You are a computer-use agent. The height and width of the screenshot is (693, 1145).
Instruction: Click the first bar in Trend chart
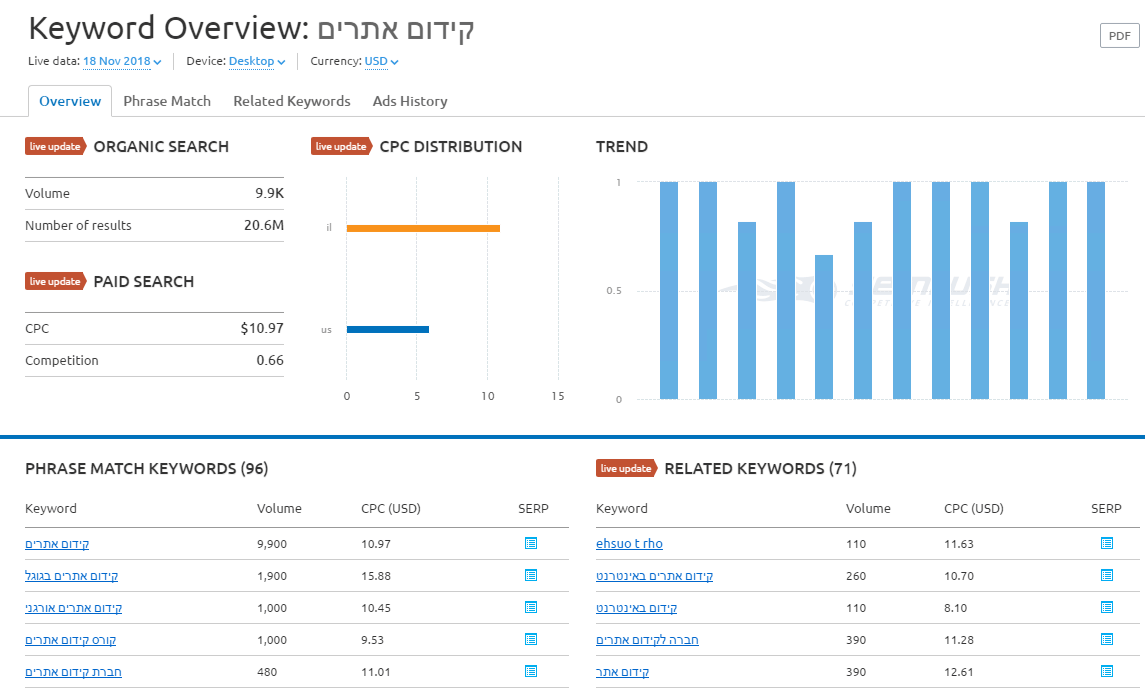[669, 291]
